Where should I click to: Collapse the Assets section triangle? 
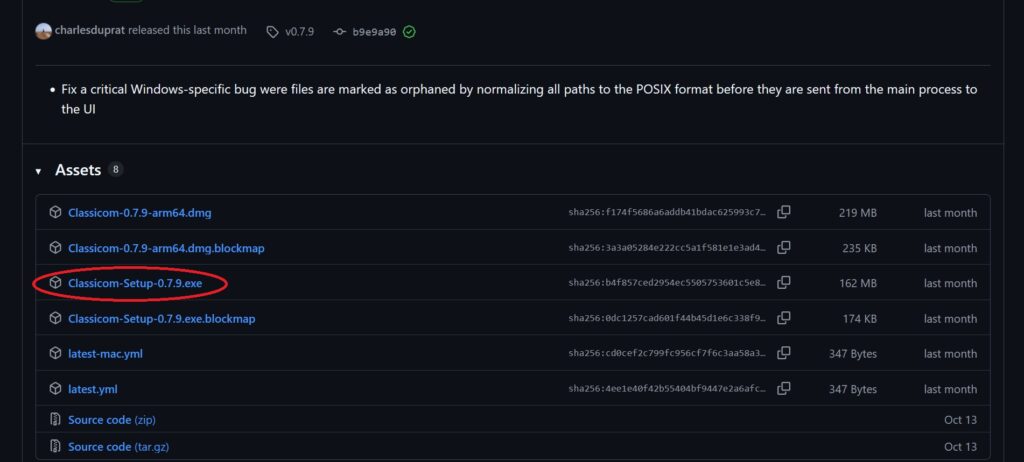pos(39,171)
